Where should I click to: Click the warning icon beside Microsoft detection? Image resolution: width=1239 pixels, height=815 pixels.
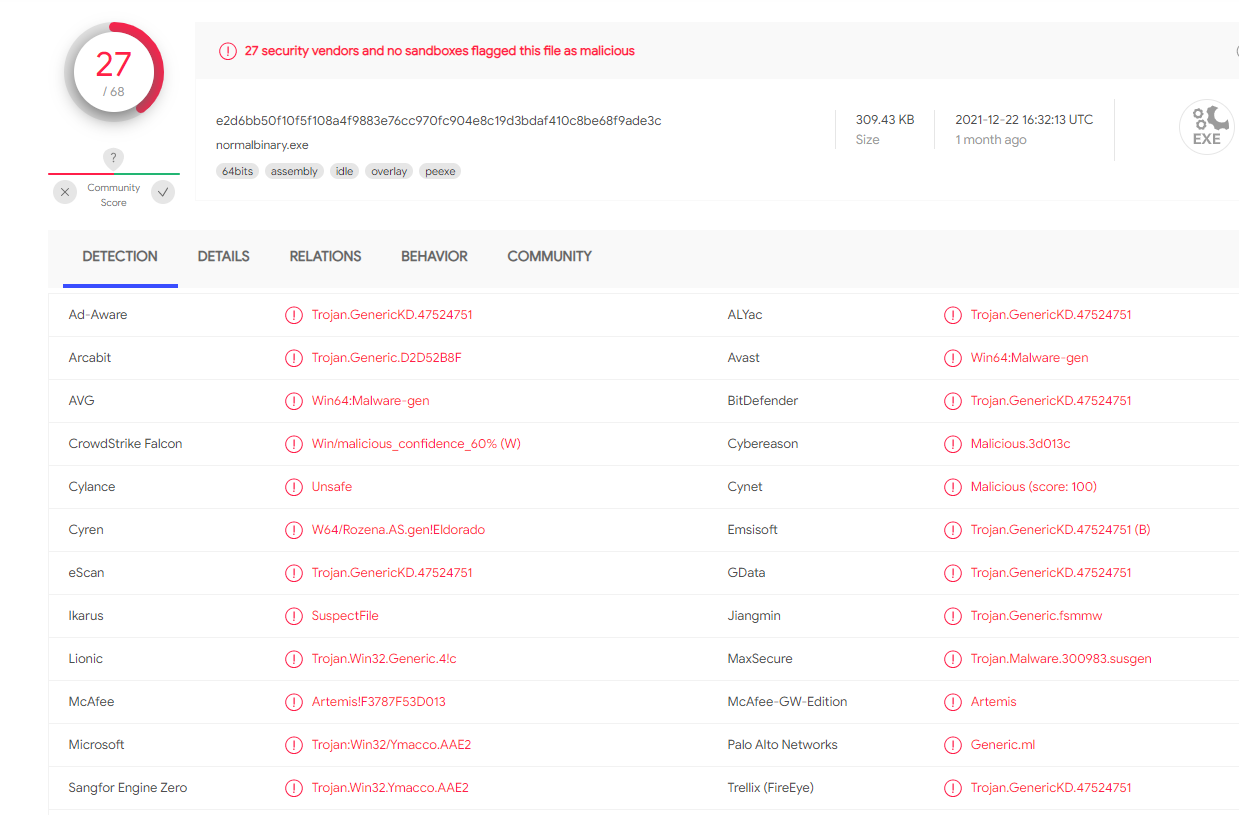point(294,745)
